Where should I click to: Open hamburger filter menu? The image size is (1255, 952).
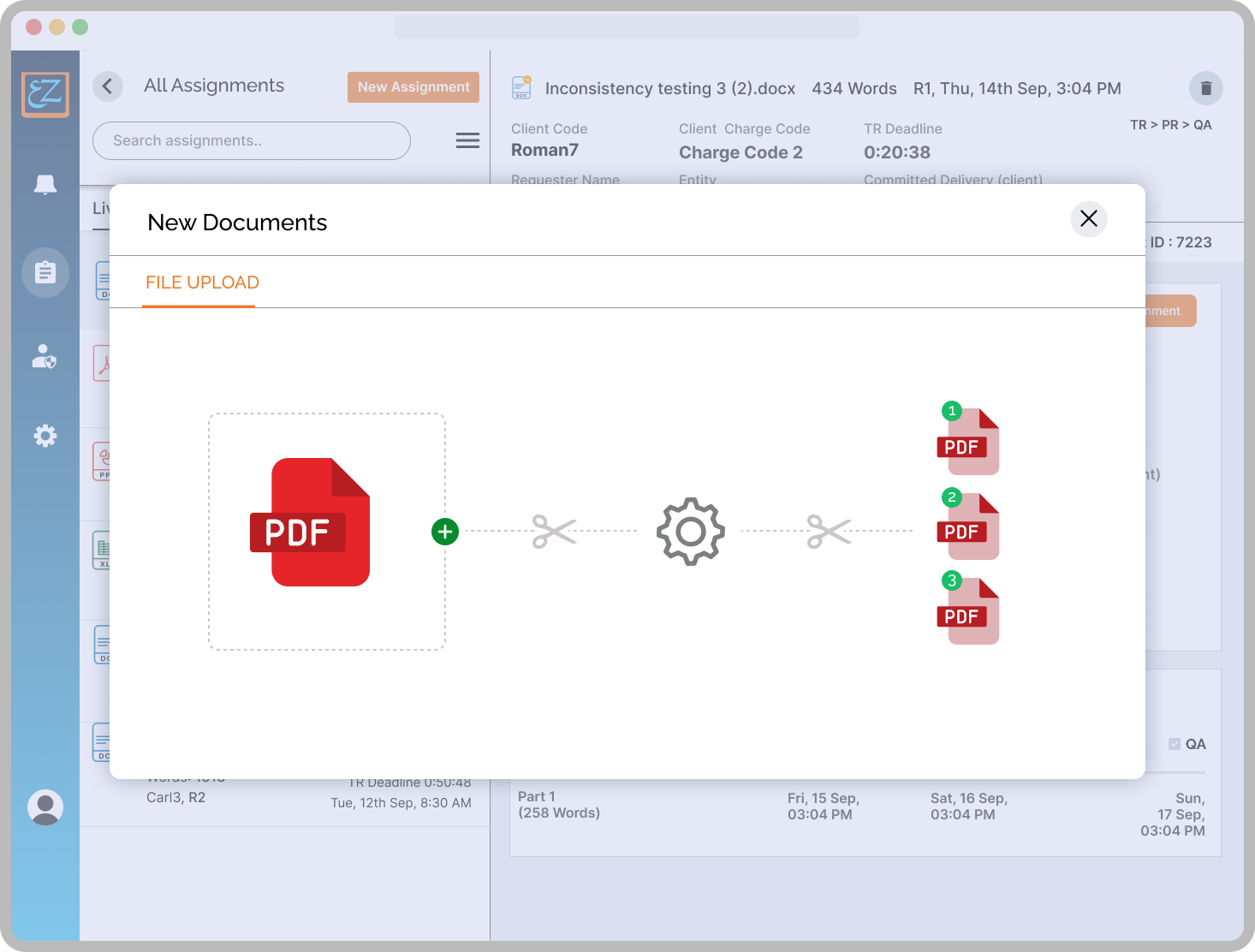coord(467,140)
